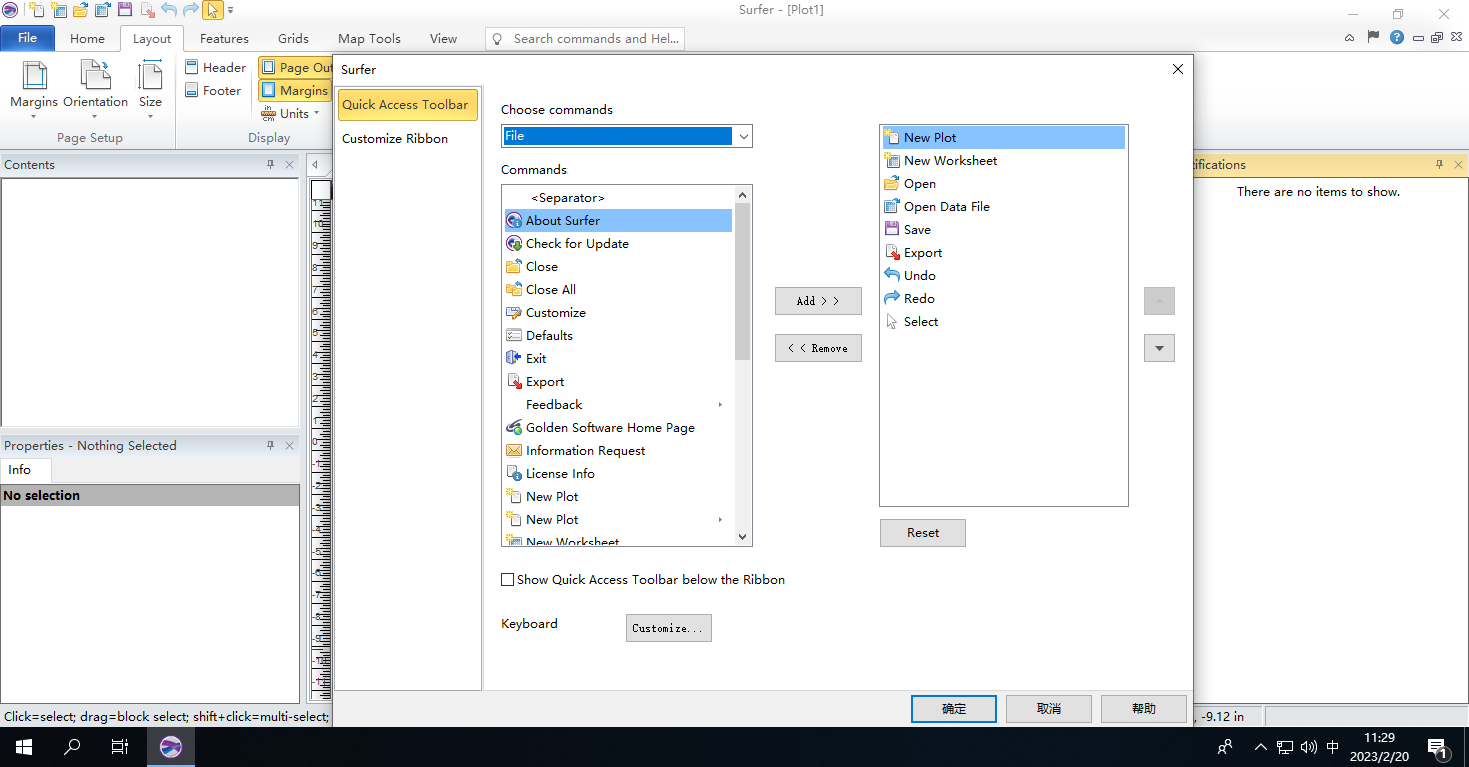
Task: Click the Help question mark icon
Action: click(1396, 38)
